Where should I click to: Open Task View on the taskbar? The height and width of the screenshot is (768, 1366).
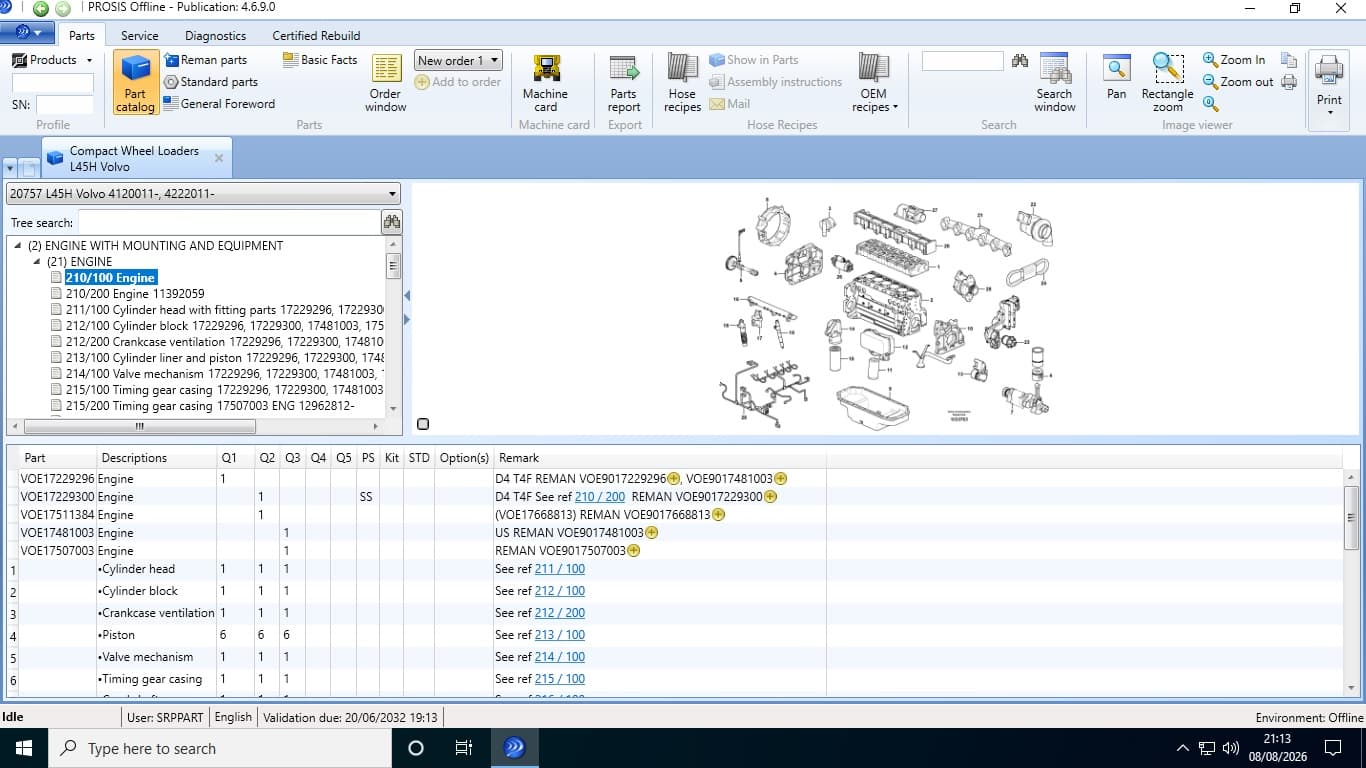pos(464,748)
